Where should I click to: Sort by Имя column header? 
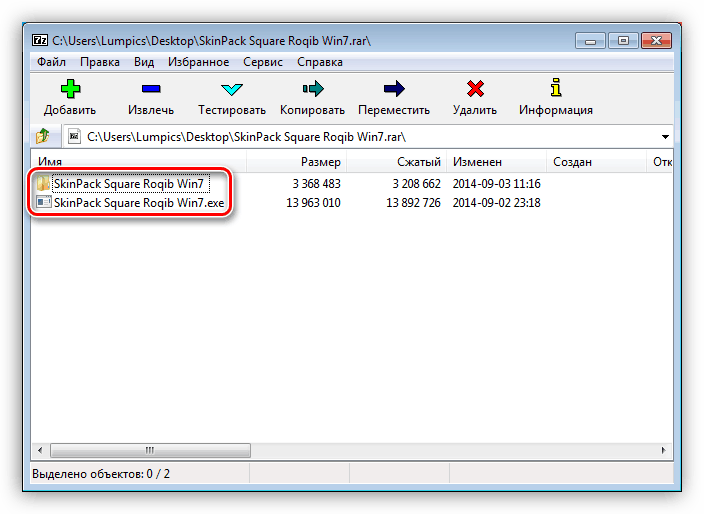click(138, 162)
